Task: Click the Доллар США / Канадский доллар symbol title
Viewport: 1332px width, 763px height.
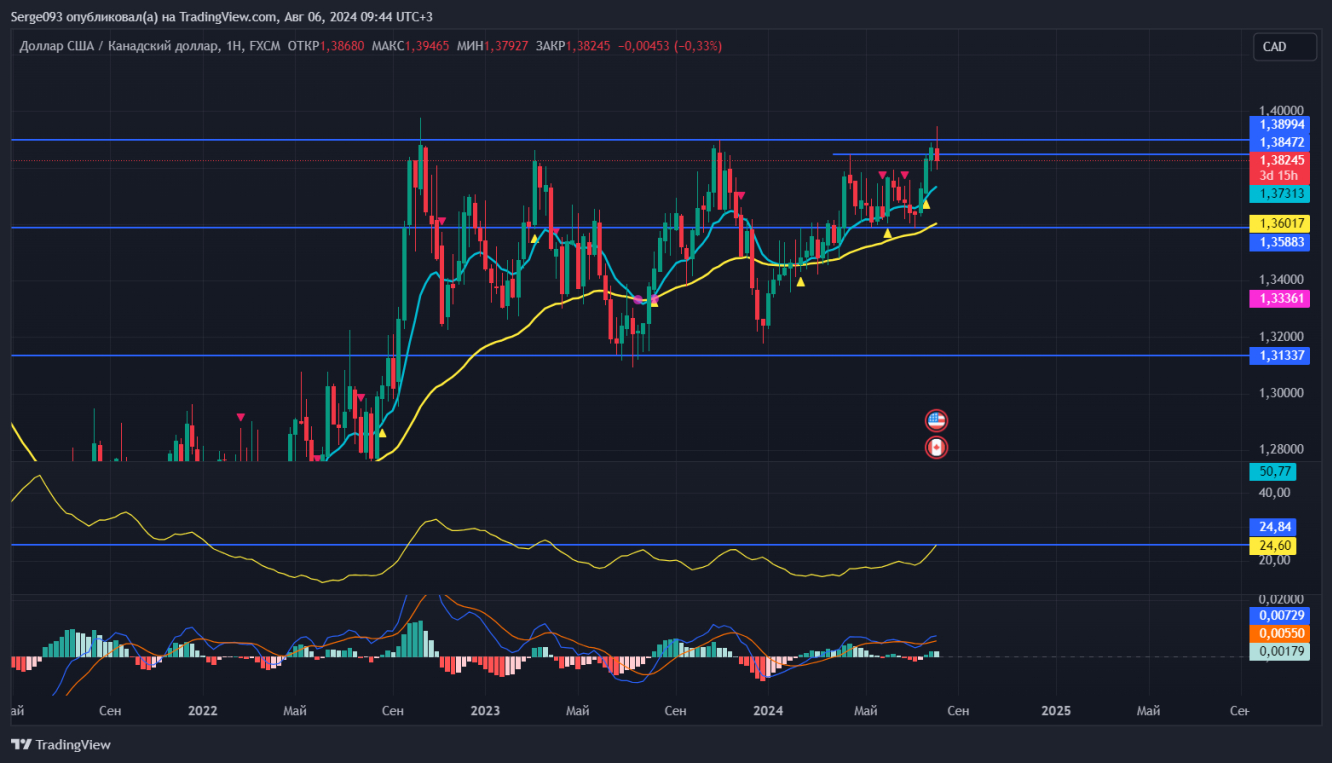Action: tap(119, 46)
